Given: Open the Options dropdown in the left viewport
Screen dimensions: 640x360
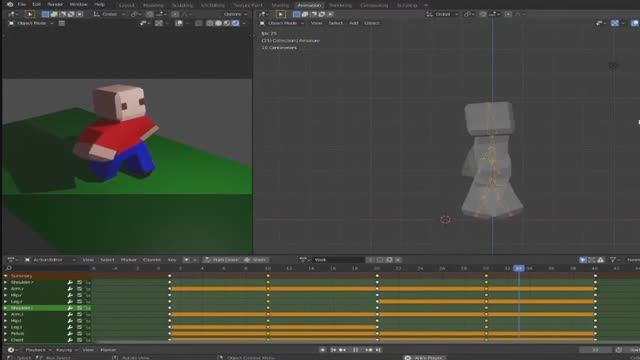Looking at the screenshot, I should point(236,14).
